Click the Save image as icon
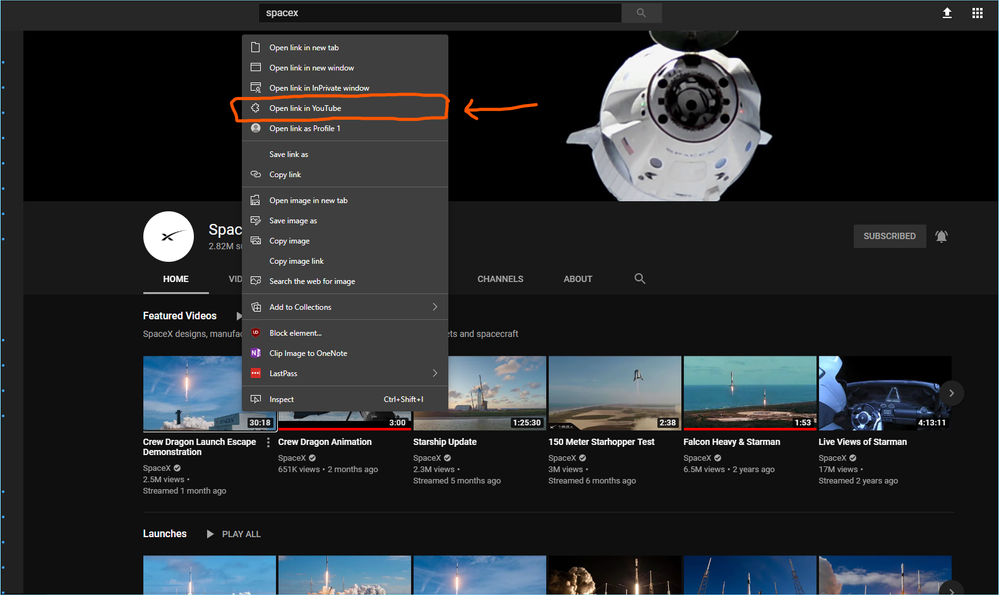 [255, 220]
